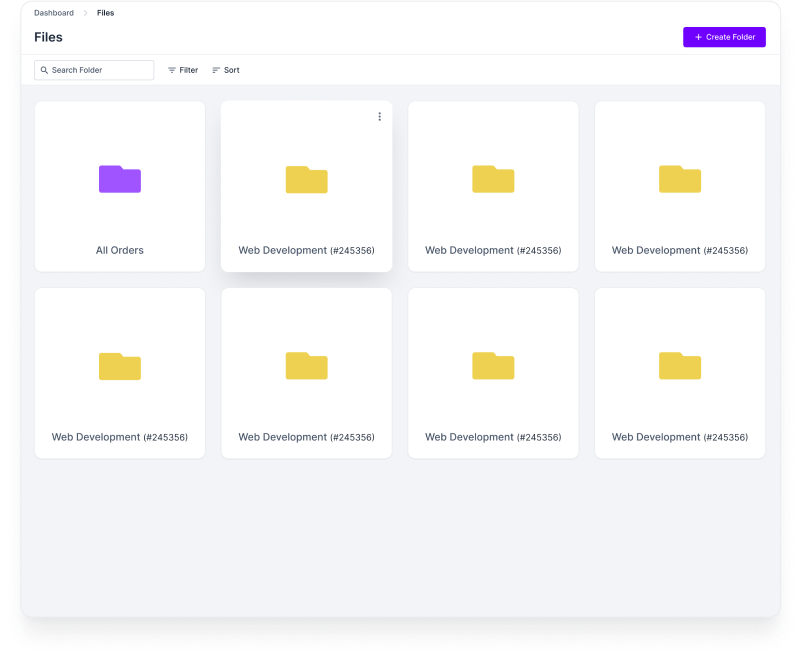Click the Files breadcrumb item
Screen dimensions: 802x658
(x=105, y=13)
